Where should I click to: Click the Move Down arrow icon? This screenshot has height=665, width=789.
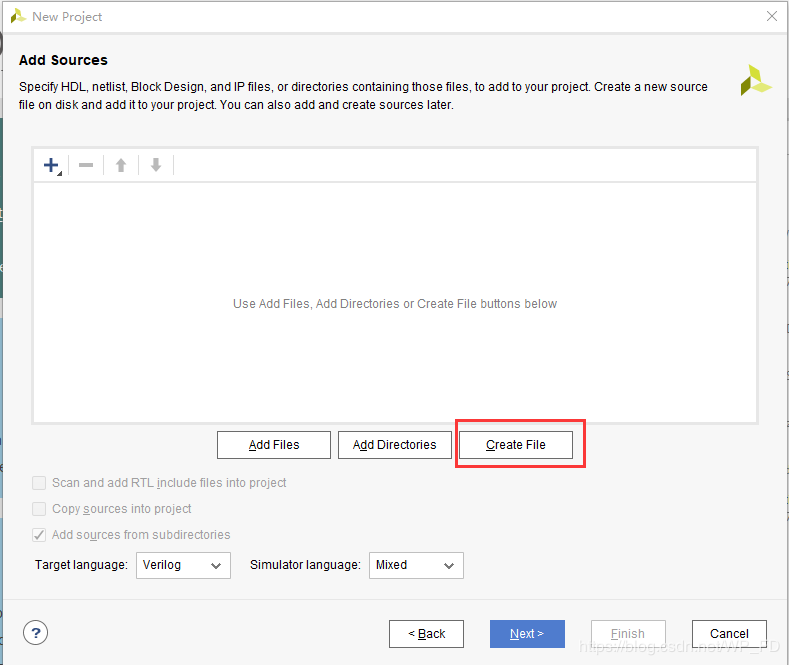point(156,165)
